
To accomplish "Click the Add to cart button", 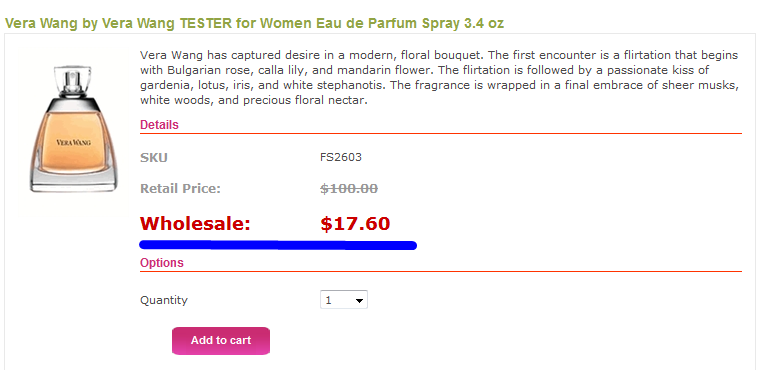I will click(221, 341).
